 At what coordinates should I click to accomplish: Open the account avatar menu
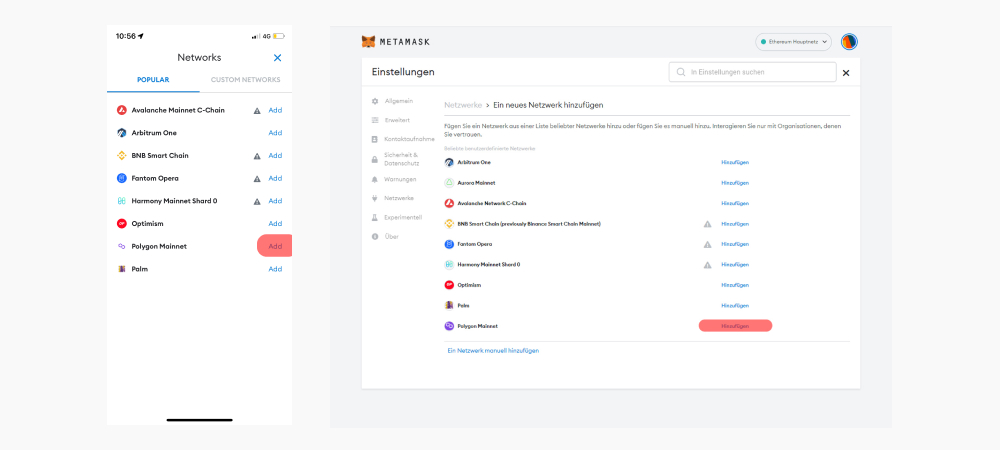pos(849,42)
